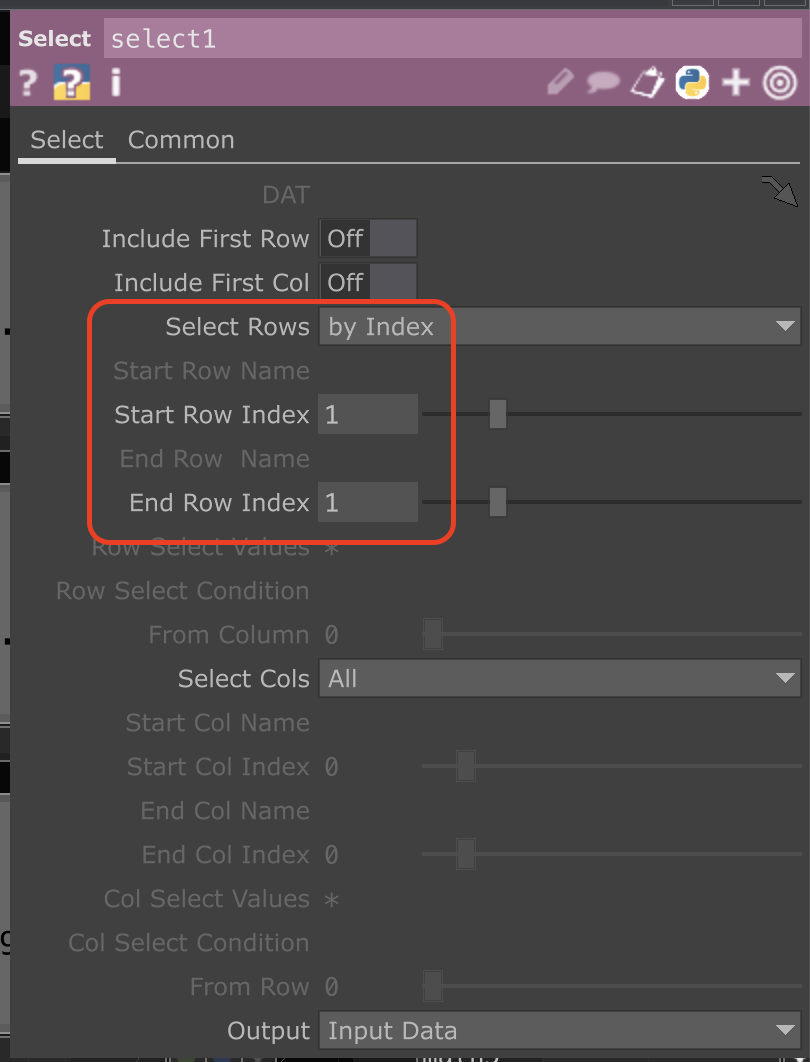Viewport: 810px width, 1062px height.
Task: Expand the Output Input Data dropdown
Action: pyautogui.click(x=560, y=1031)
